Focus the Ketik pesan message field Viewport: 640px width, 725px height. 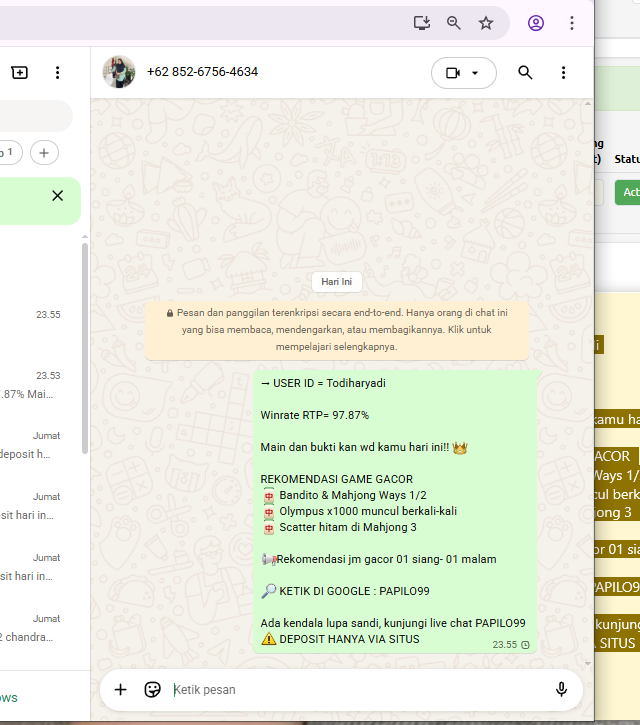tap(356, 689)
